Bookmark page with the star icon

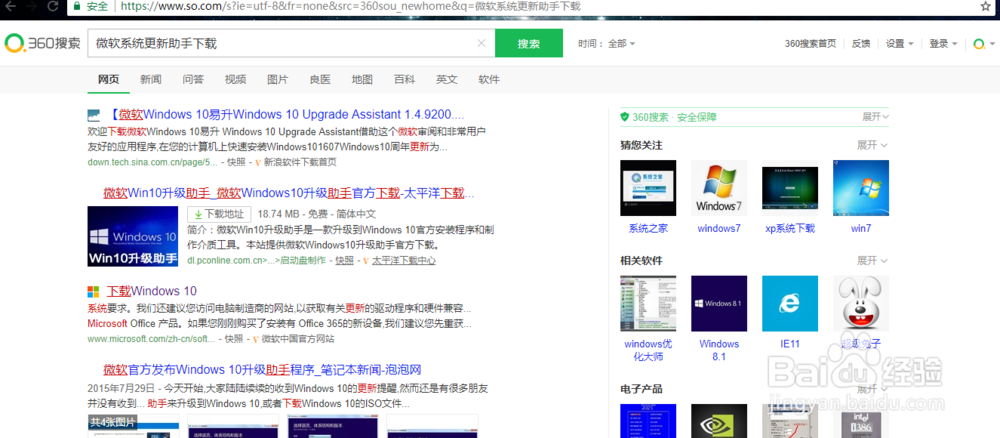pos(985,6)
